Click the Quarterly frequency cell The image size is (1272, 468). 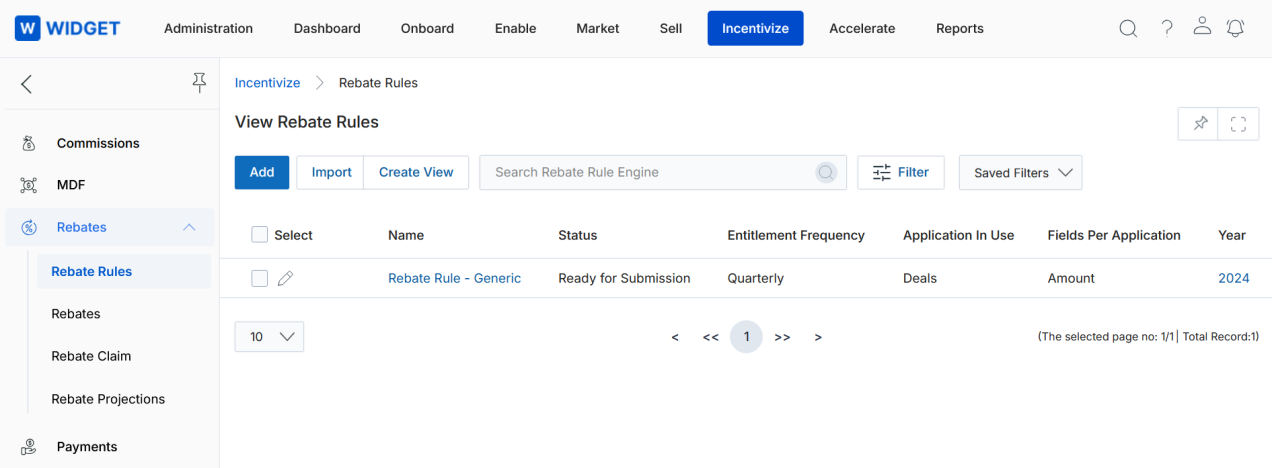click(x=755, y=278)
